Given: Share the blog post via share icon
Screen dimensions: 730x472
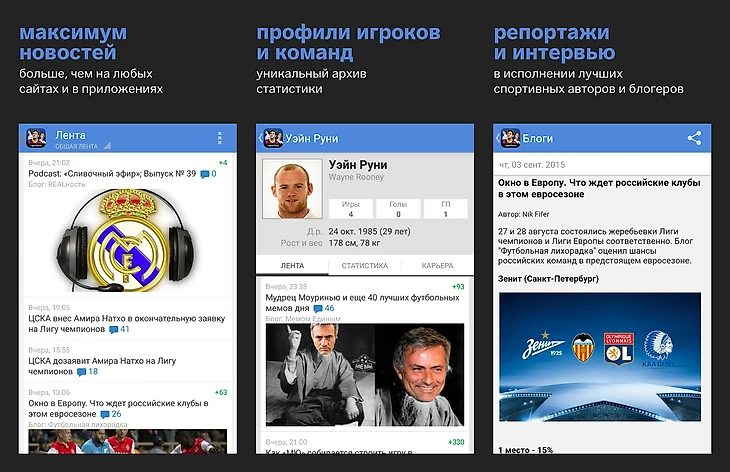Looking at the screenshot, I should tap(694, 138).
